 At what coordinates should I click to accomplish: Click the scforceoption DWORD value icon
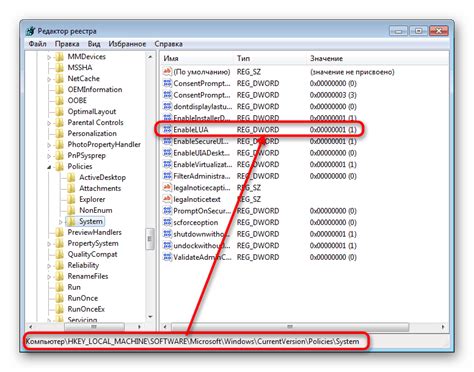167,222
